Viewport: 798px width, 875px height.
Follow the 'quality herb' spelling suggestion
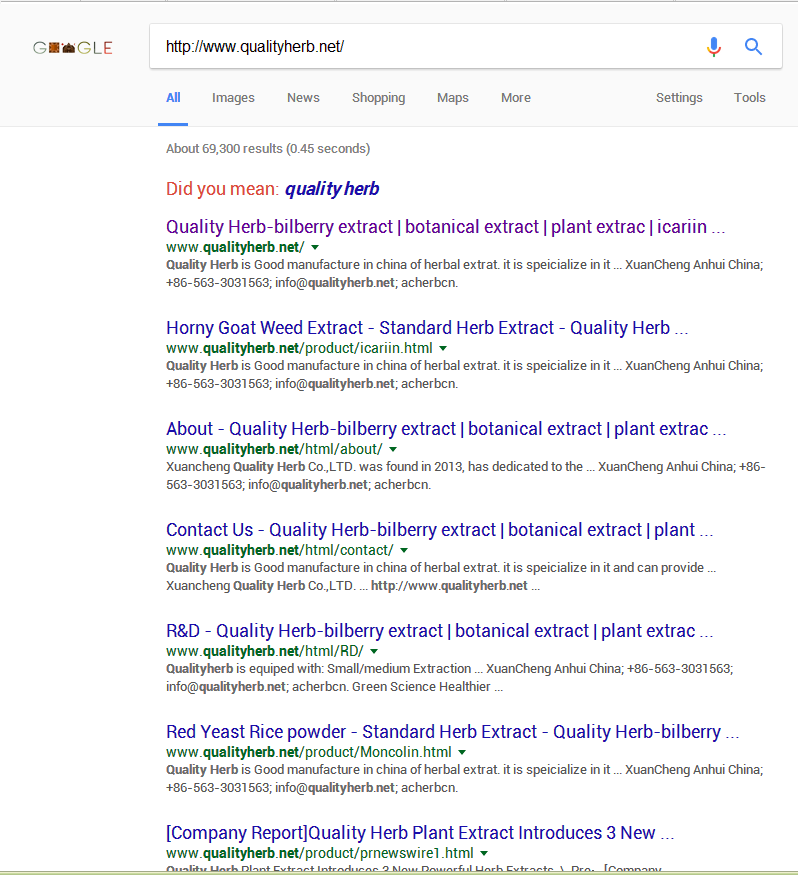coord(332,189)
